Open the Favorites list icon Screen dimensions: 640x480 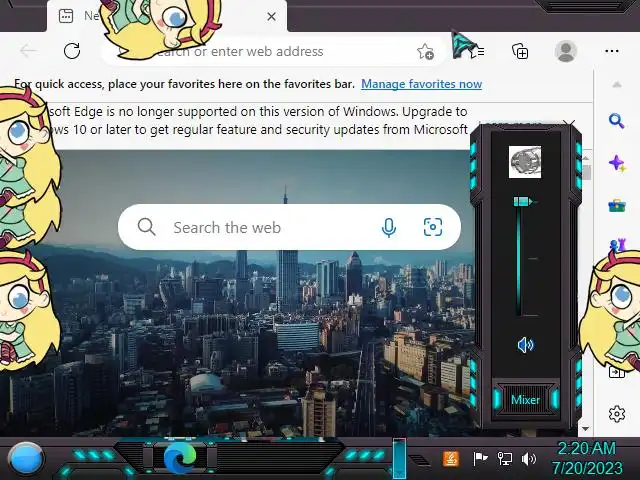(x=478, y=52)
